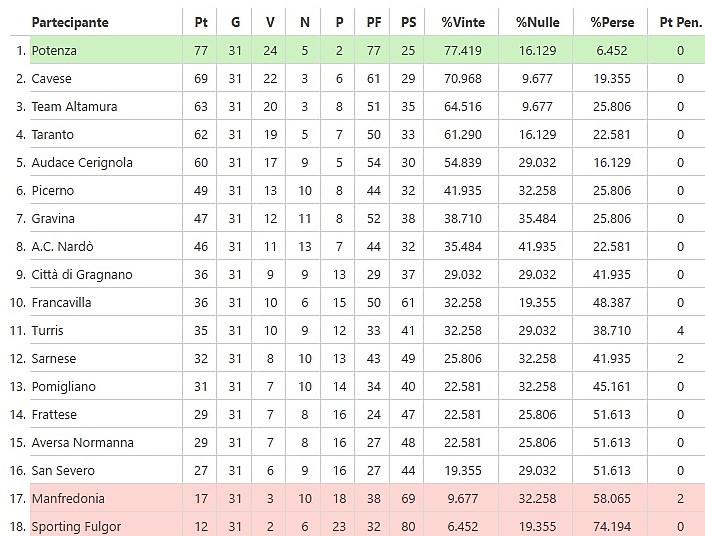Click the Team Altamura entry
This screenshot has width=705, height=536.
tap(74, 107)
